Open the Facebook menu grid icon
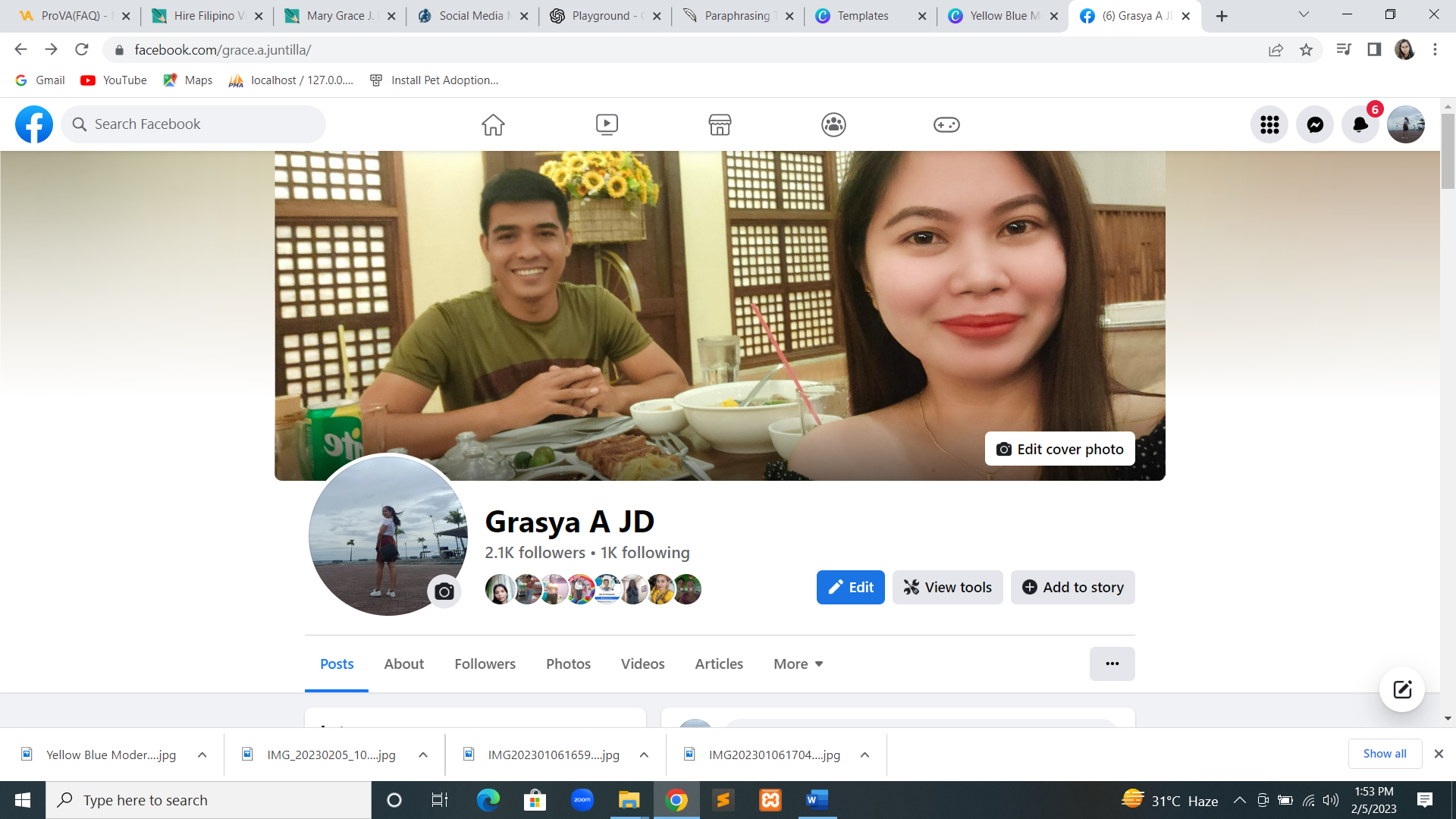 coord(1269,124)
